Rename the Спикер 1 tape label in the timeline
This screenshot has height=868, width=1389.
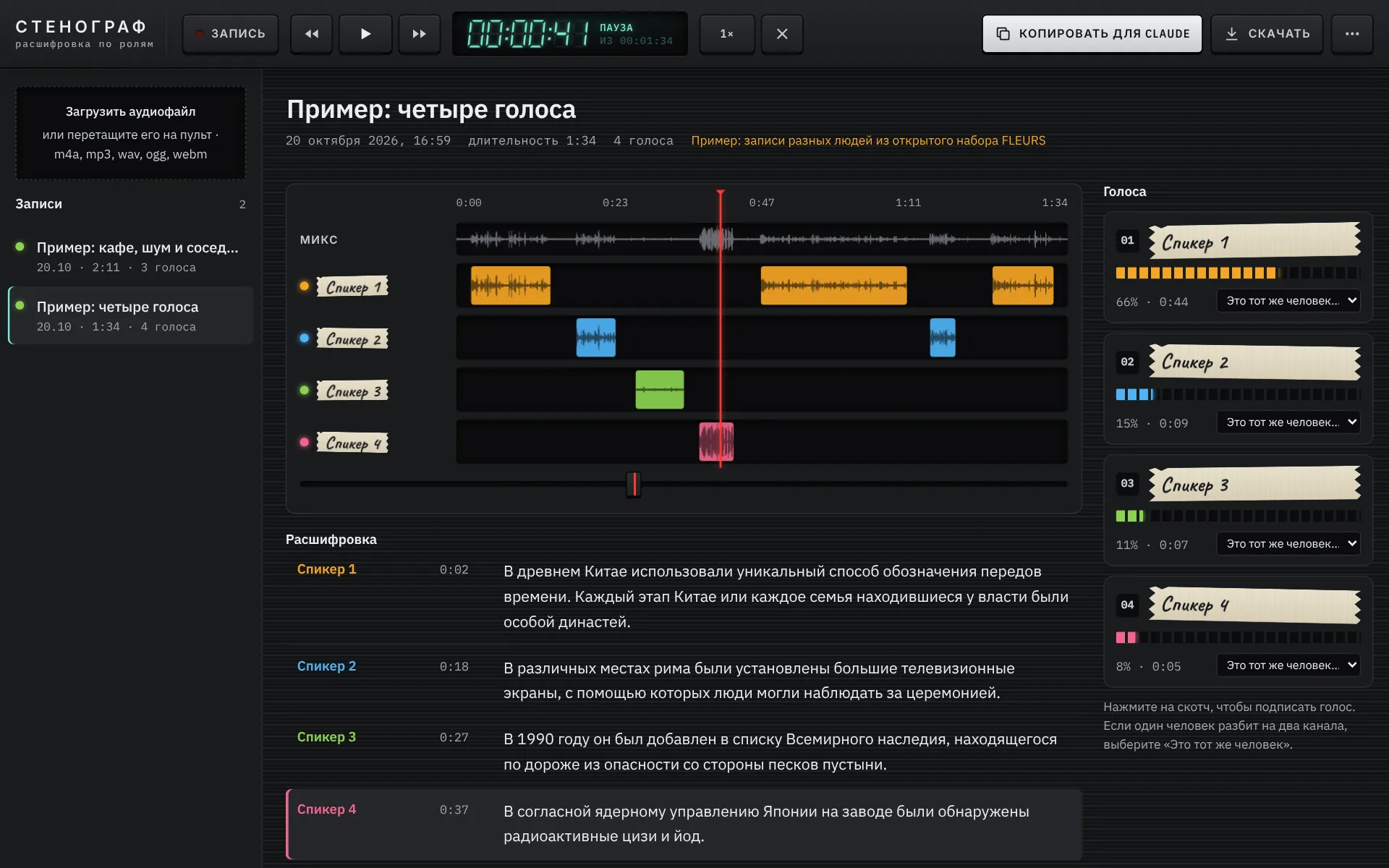(352, 286)
